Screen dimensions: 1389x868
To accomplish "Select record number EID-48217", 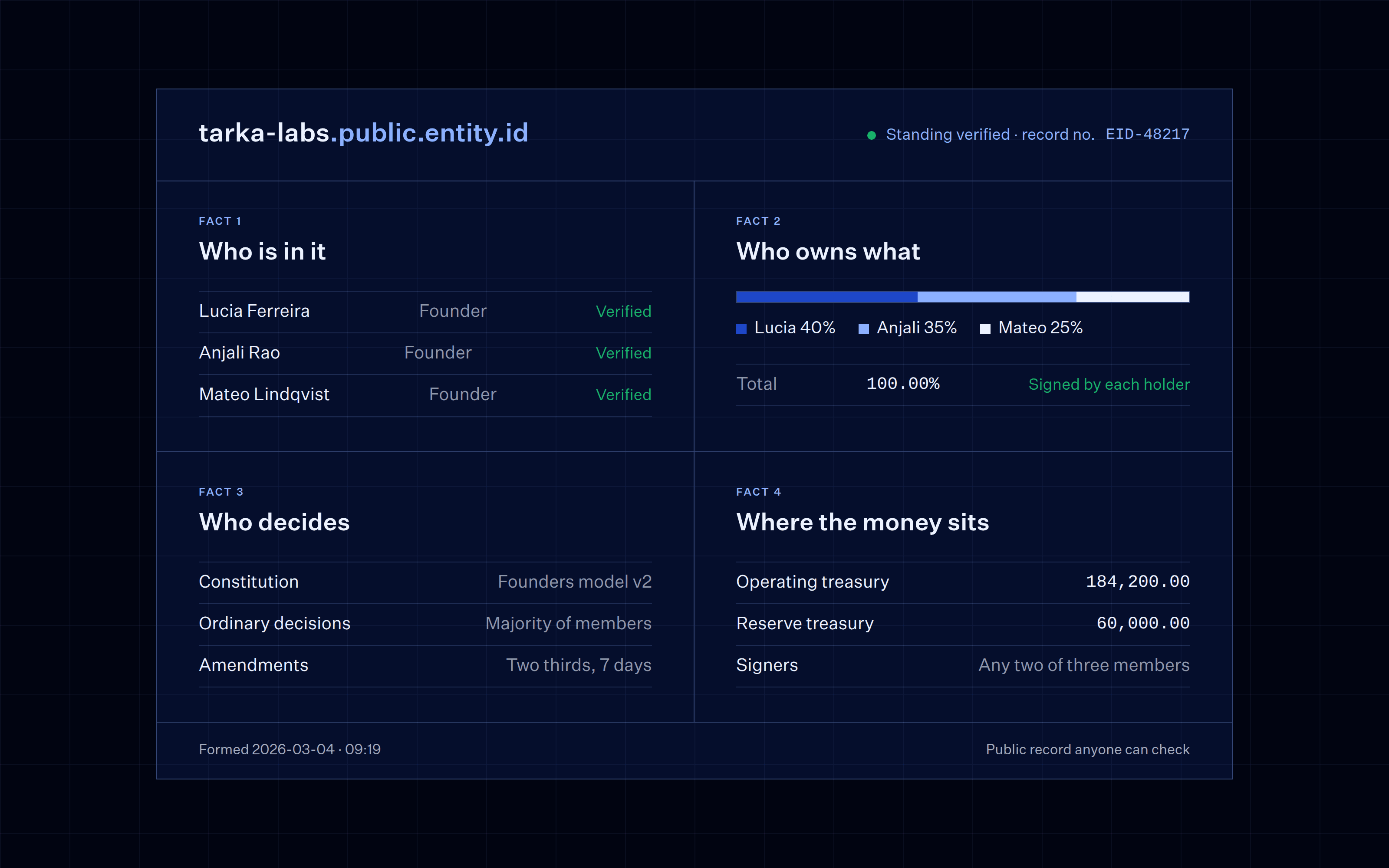I will click(x=1147, y=135).
